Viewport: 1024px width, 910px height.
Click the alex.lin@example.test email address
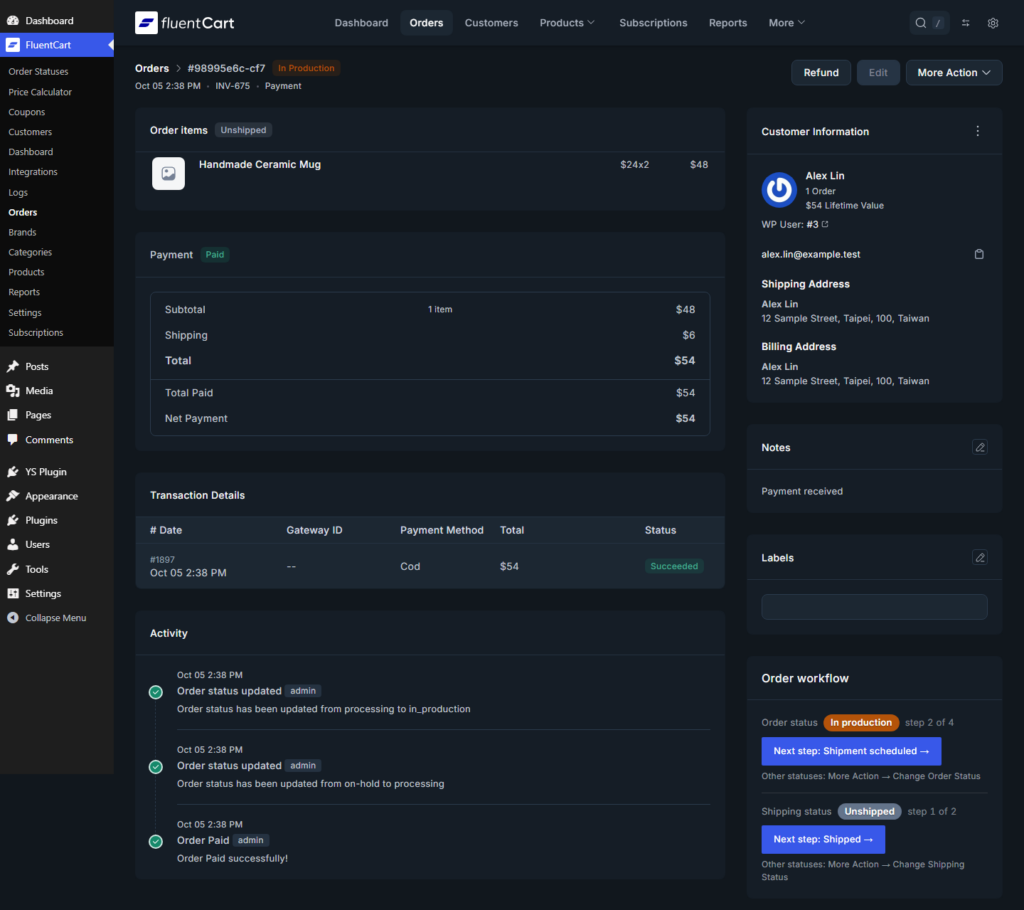(x=810, y=254)
